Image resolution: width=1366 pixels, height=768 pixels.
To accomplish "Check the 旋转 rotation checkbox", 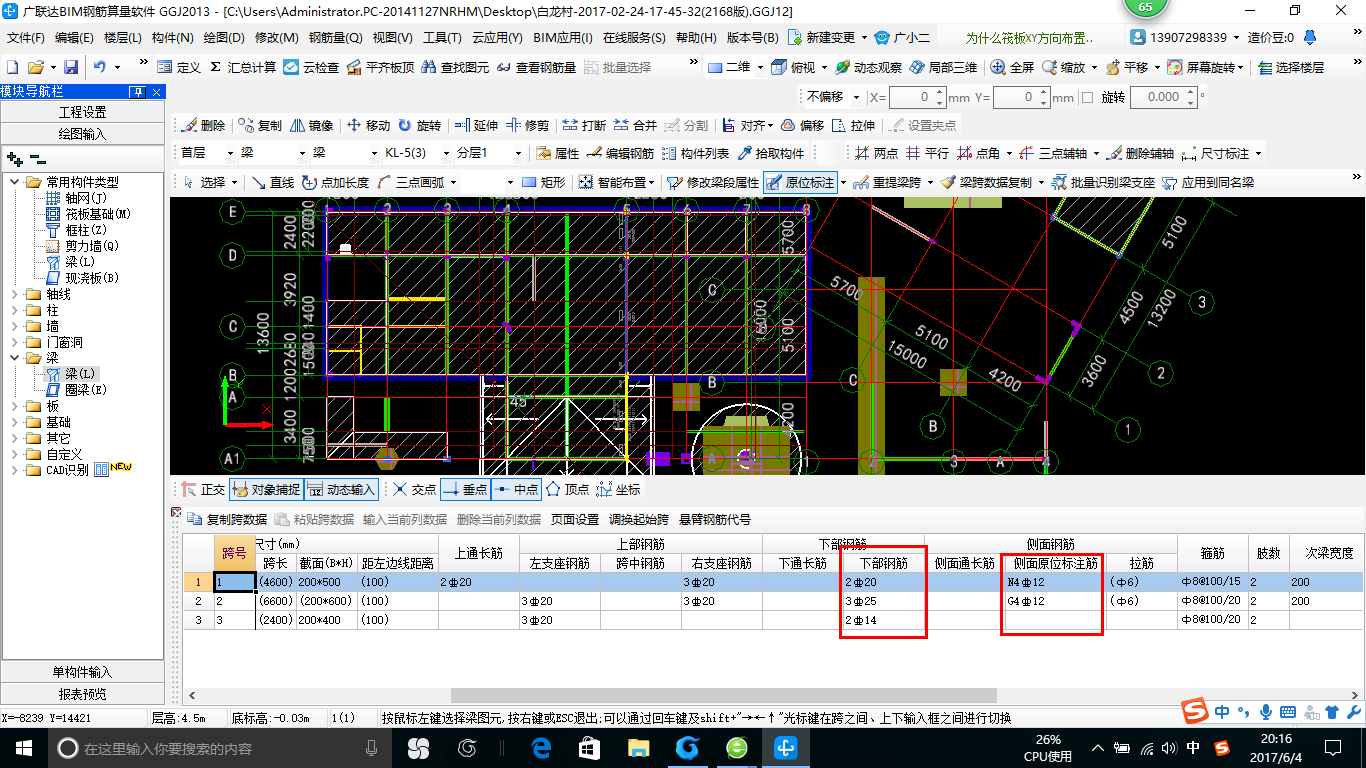I will tap(1088, 98).
